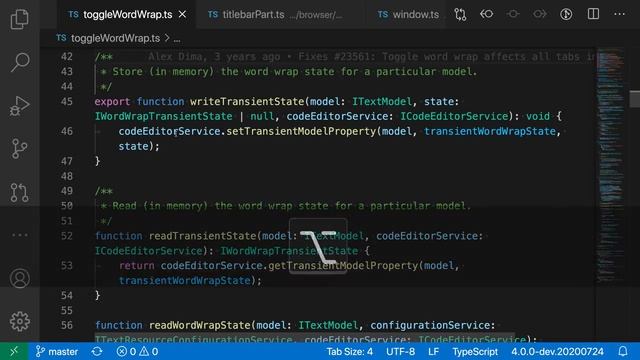Click the readWordWrapState function name
The image size is (640, 360).
pyautogui.click(x=199, y=325)
